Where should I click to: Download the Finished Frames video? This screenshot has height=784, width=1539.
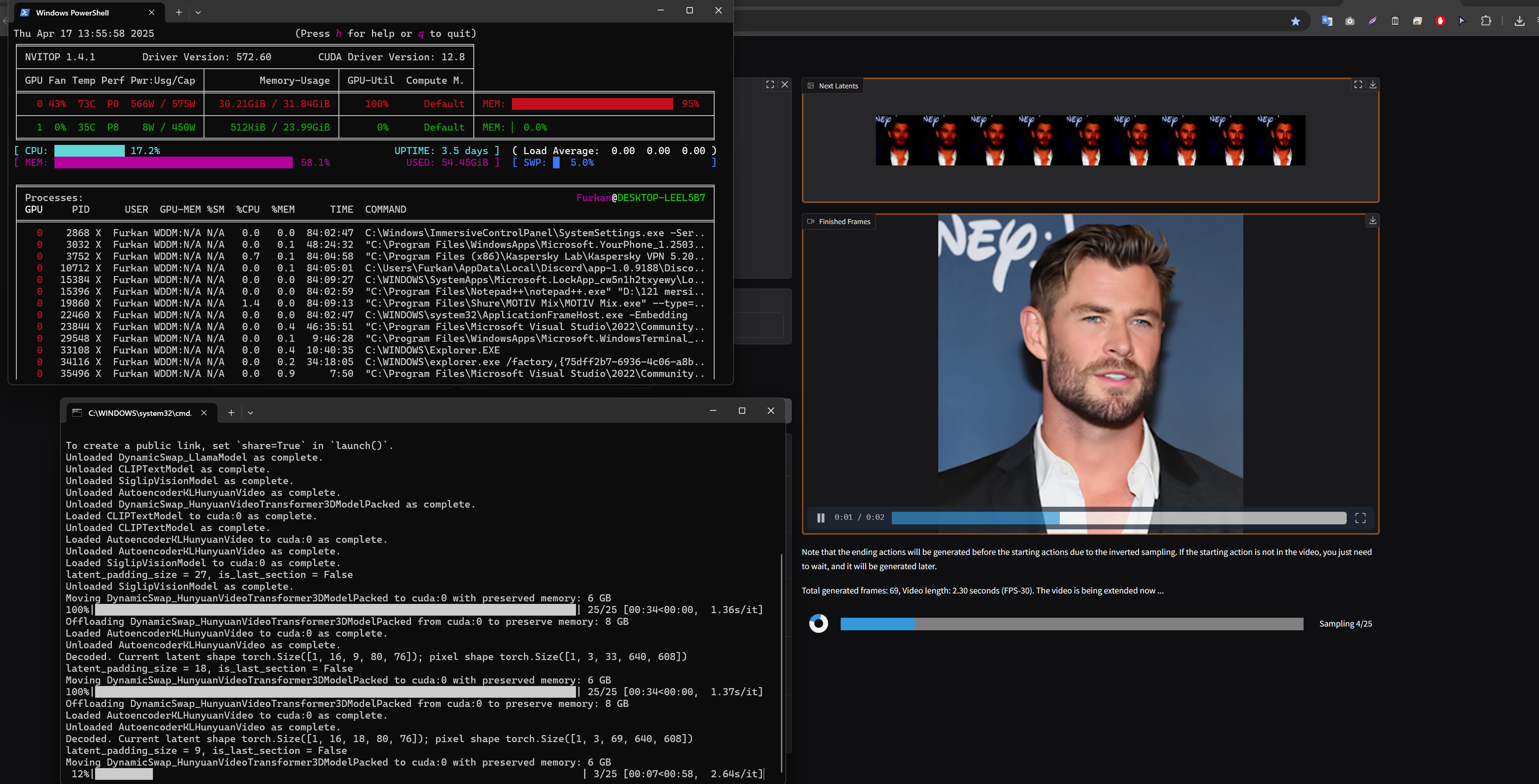click(x=1372, y=220)
